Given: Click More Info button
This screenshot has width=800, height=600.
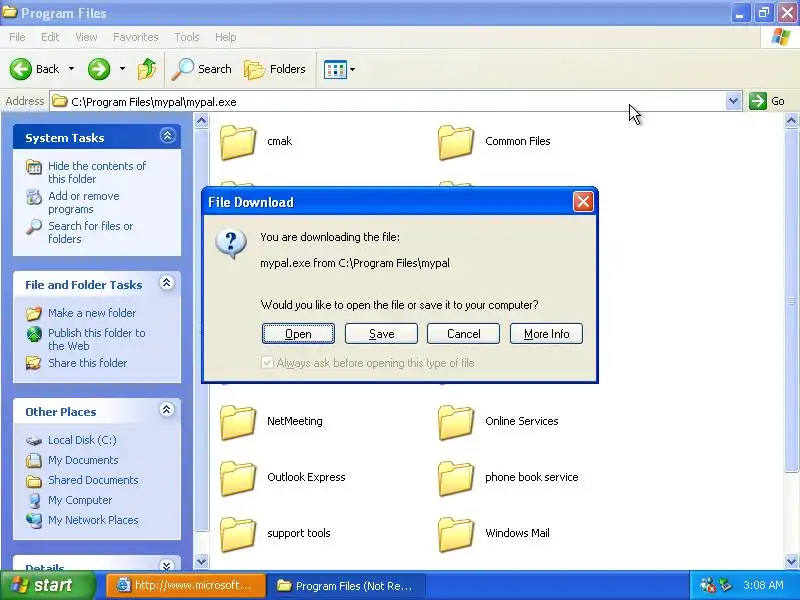Looking at the screenshot, I should point(546,334).
